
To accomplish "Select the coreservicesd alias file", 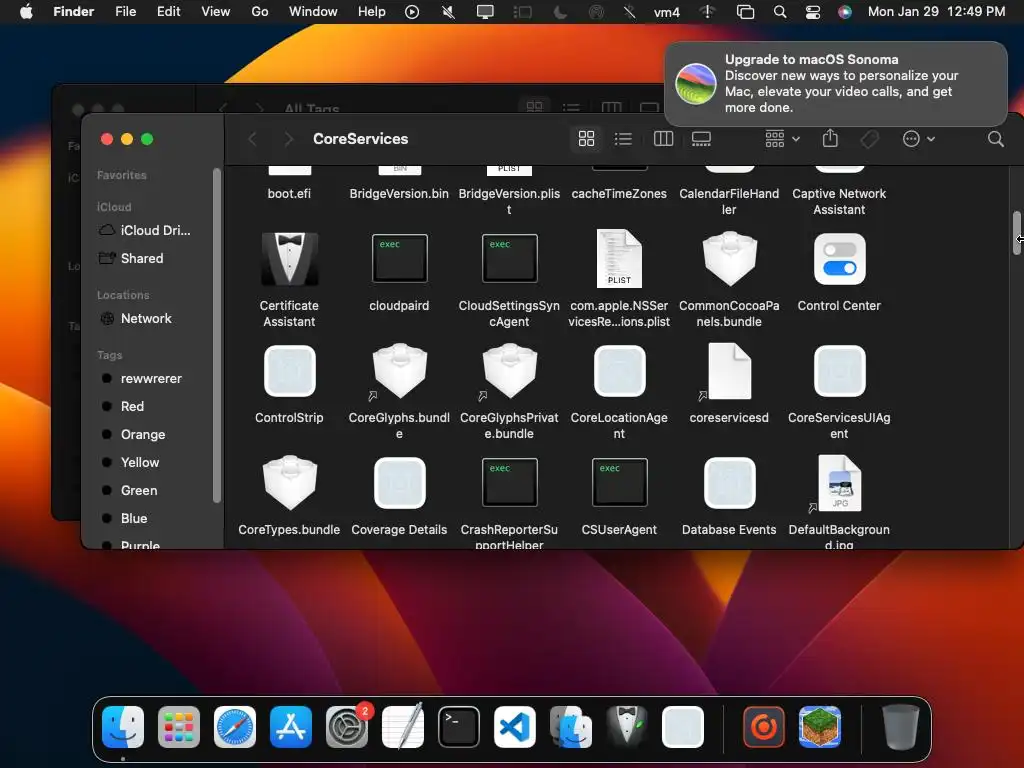I will point(729,371).
